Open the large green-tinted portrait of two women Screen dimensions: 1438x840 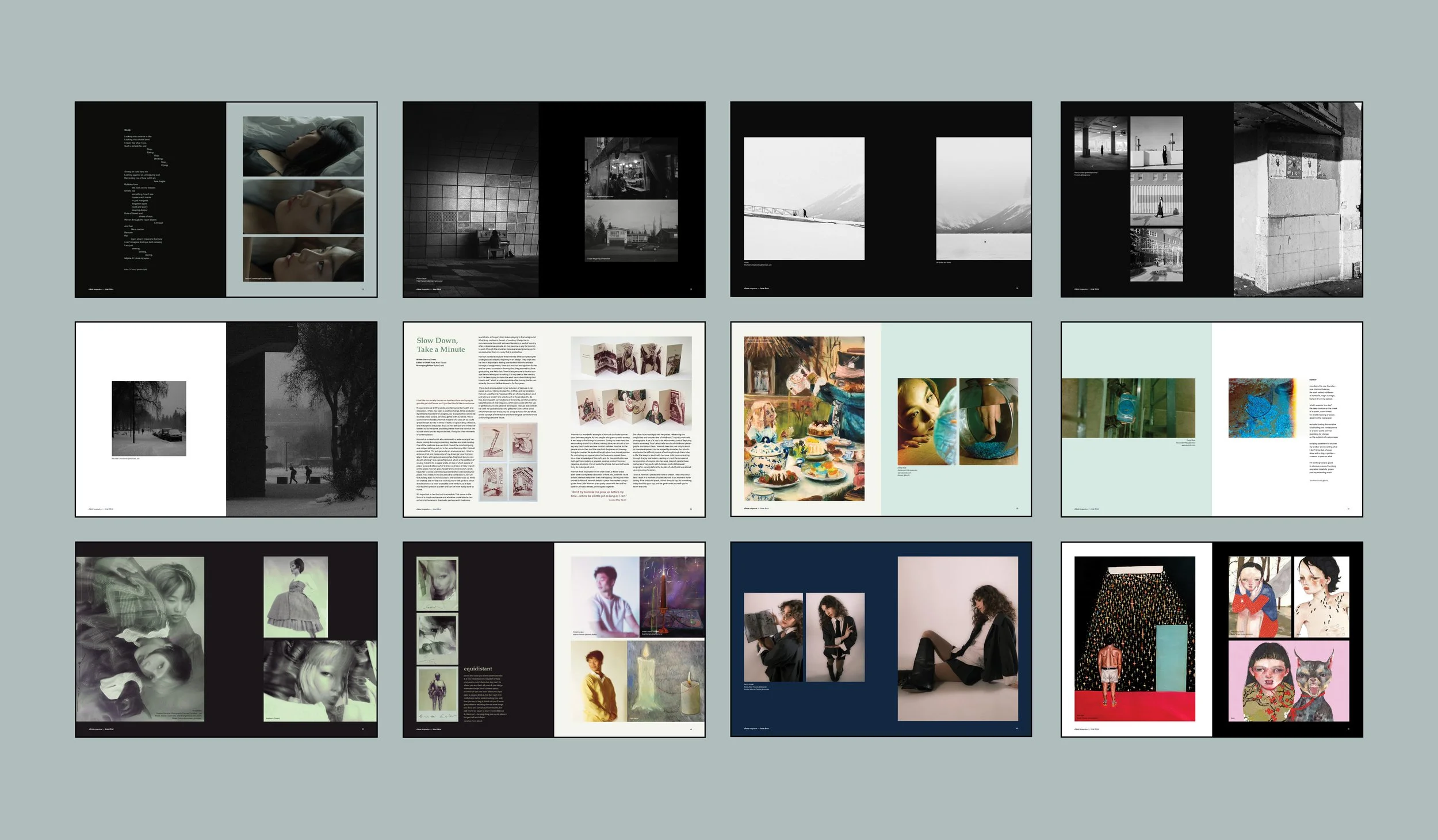click(x=140, y=639)
